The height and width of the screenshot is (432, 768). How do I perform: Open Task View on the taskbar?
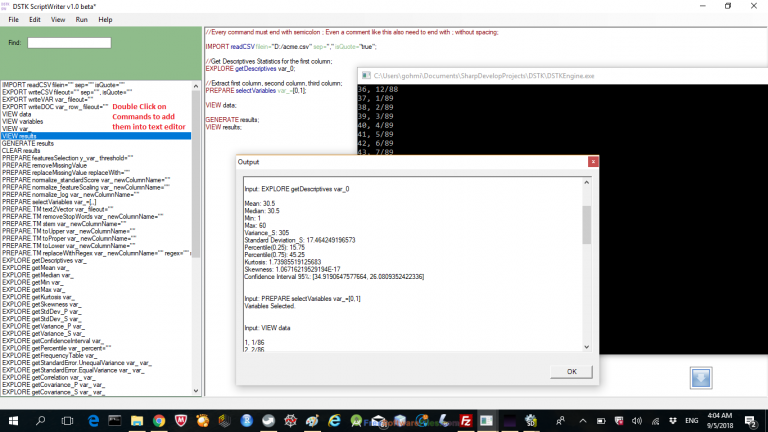tap(66, 420)
